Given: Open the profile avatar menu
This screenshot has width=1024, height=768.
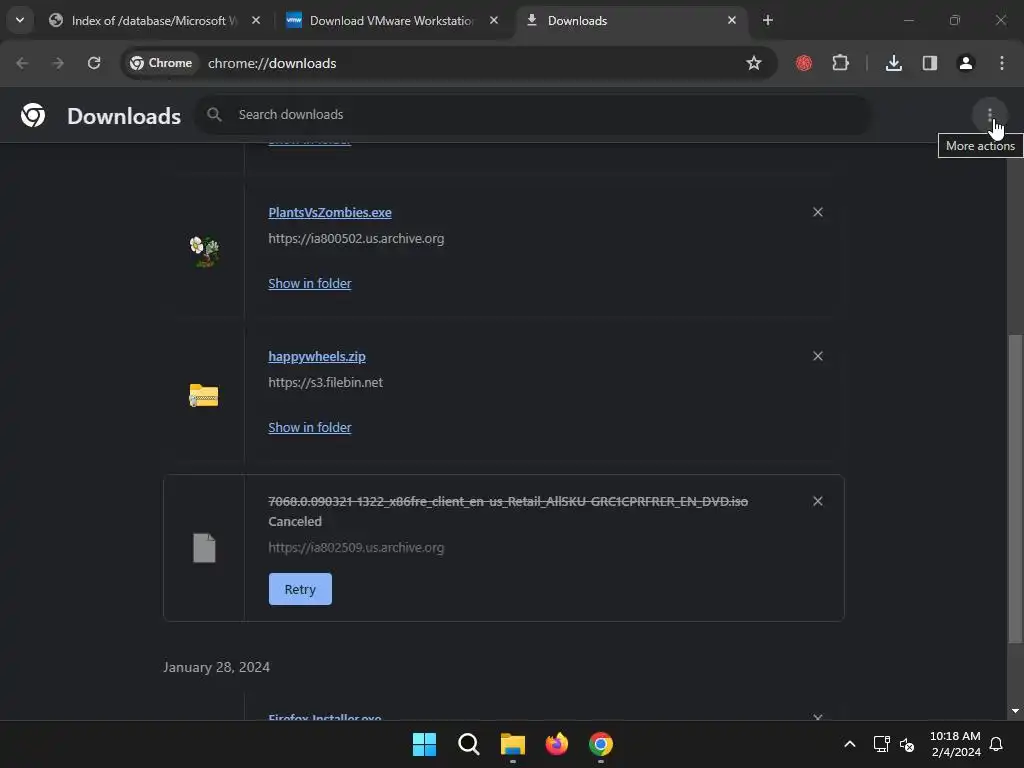Looking at the screenshot, I should (x=966, y=63).
